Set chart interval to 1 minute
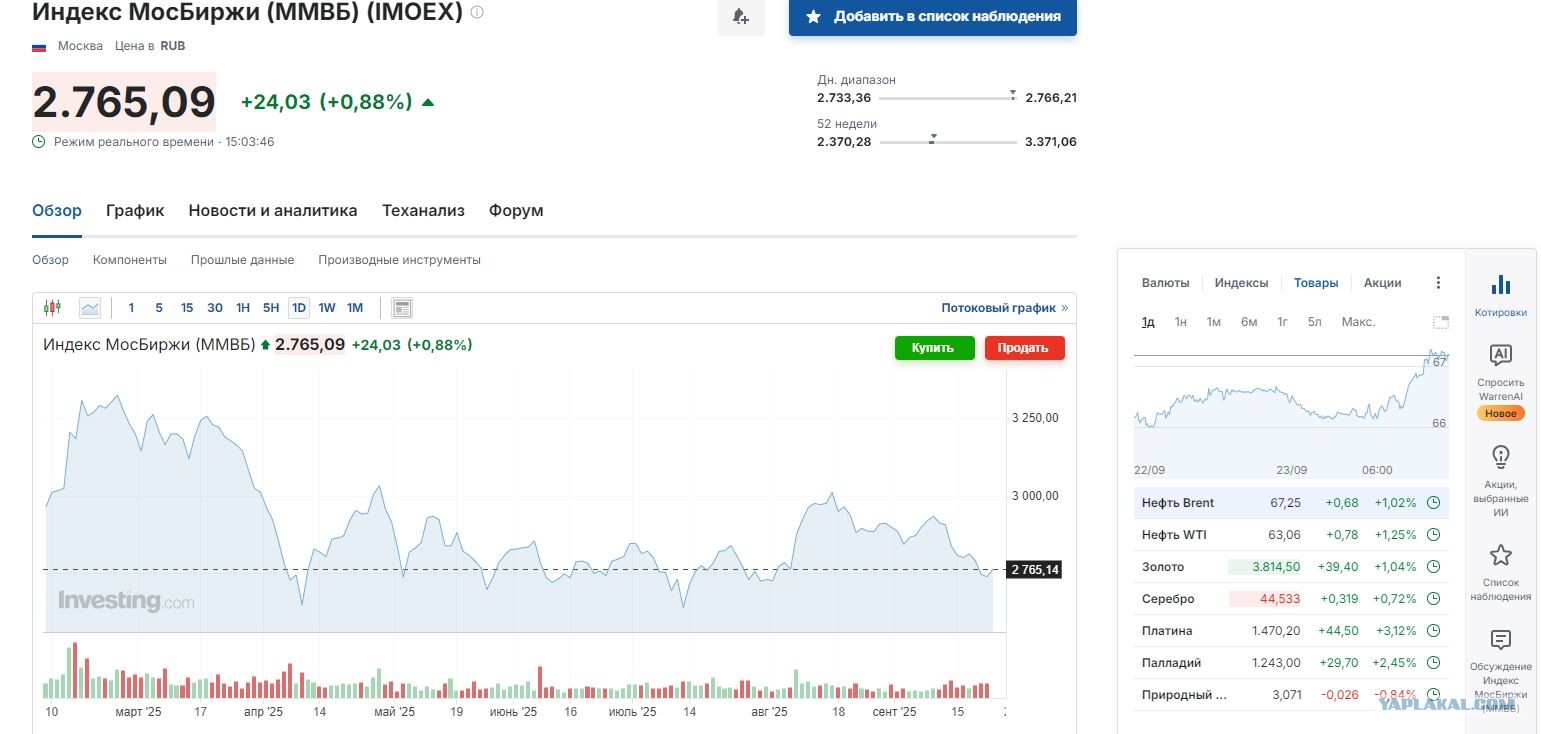 point(131,308)
